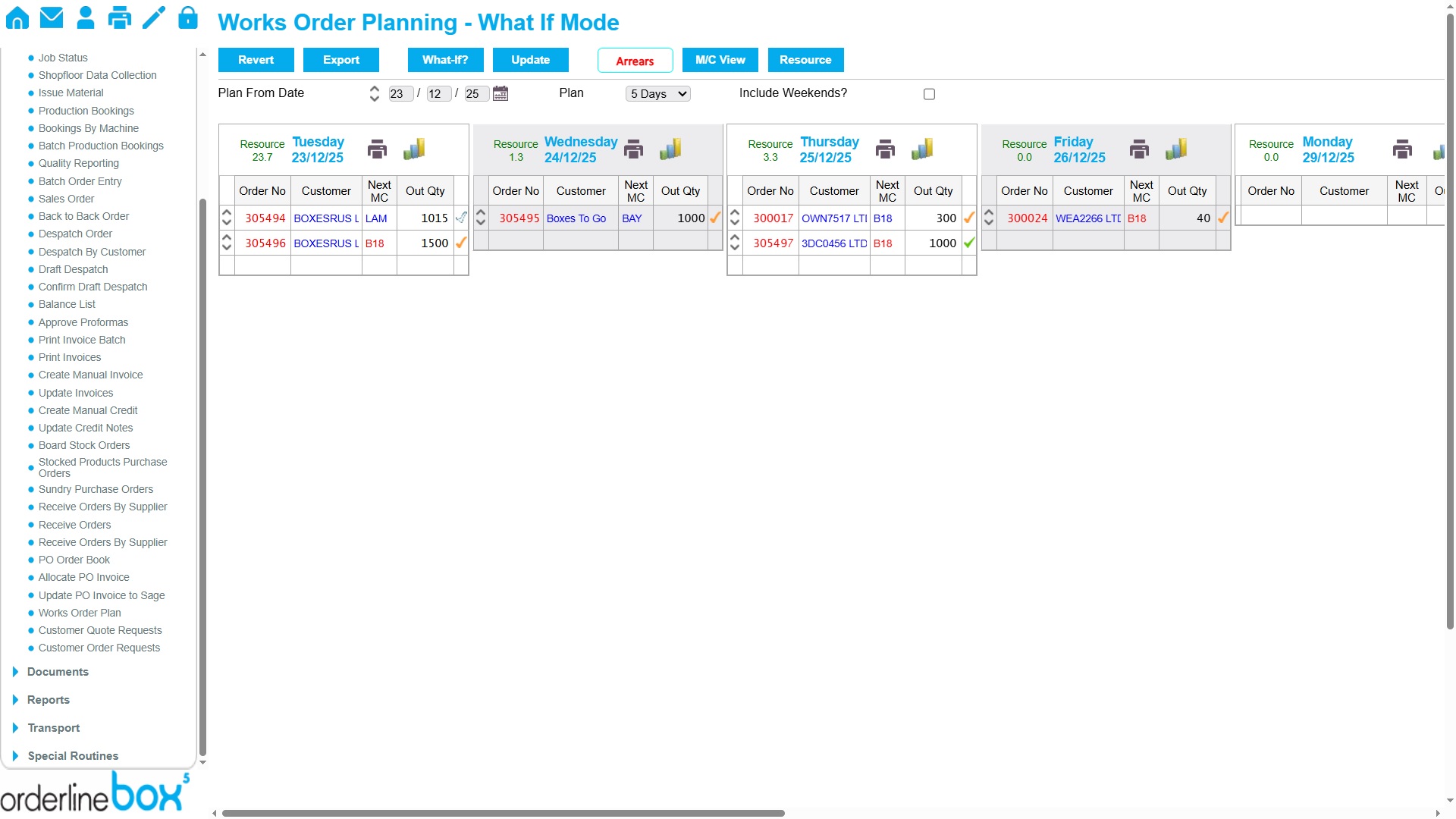This screenshot has width=1456, height=819.
Task: Click the padlock lock icon
Action: [188, 17]
